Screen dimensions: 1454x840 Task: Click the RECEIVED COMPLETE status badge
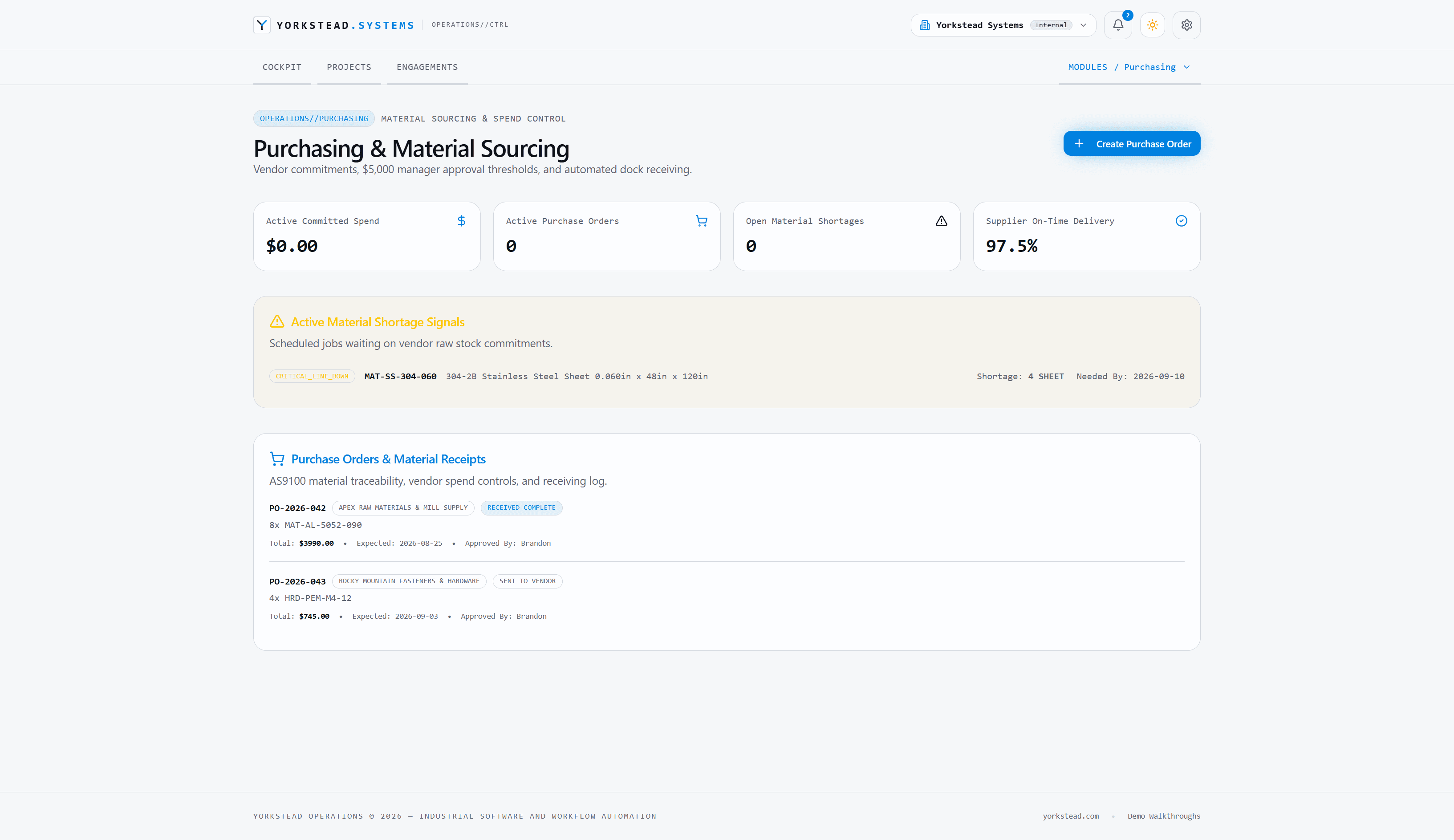522,507
